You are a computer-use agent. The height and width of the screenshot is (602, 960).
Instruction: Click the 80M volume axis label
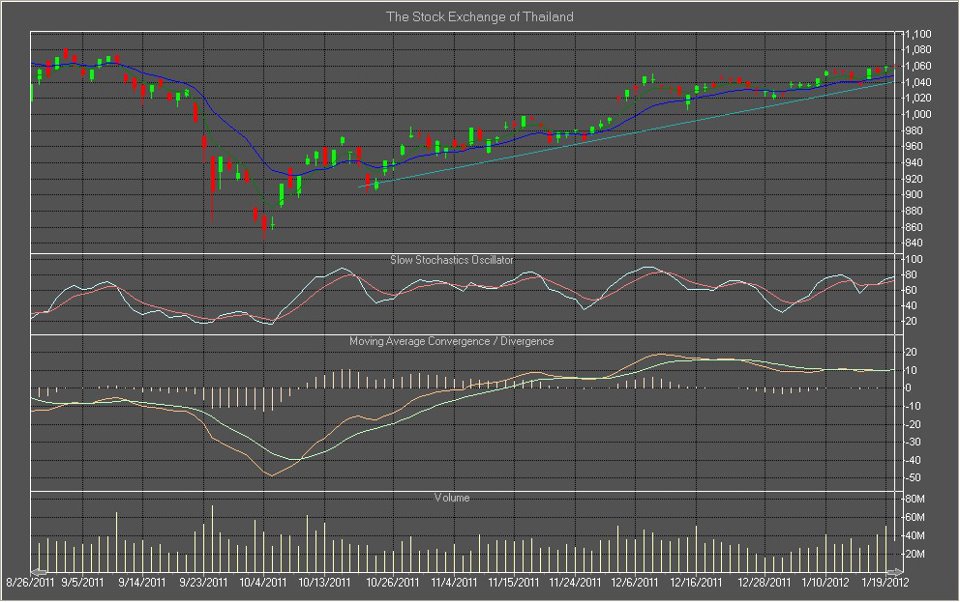[x=915, y=499]
